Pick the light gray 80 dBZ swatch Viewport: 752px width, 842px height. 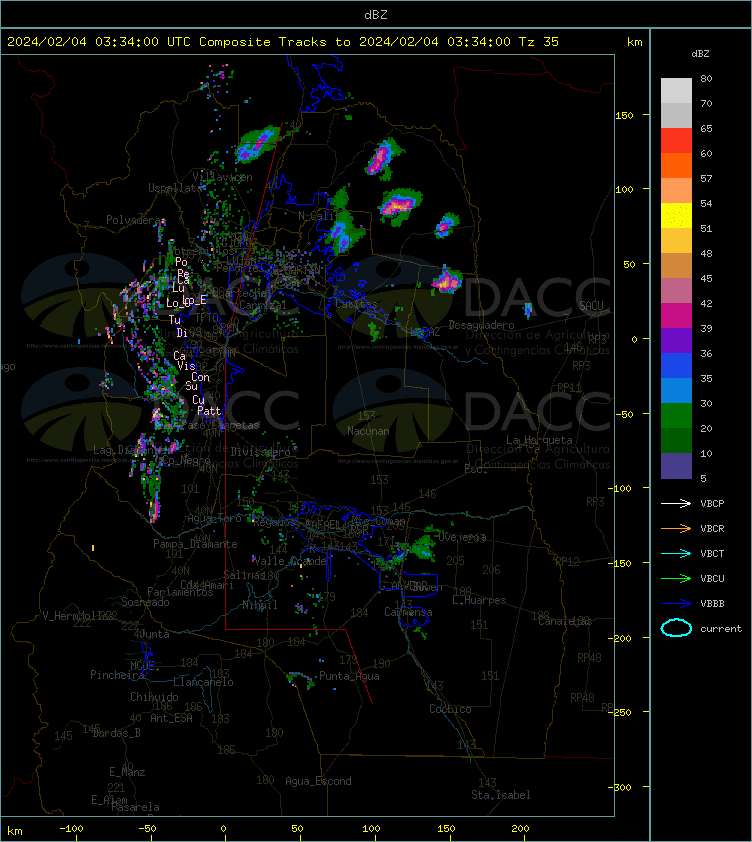[x=676, y=90]
